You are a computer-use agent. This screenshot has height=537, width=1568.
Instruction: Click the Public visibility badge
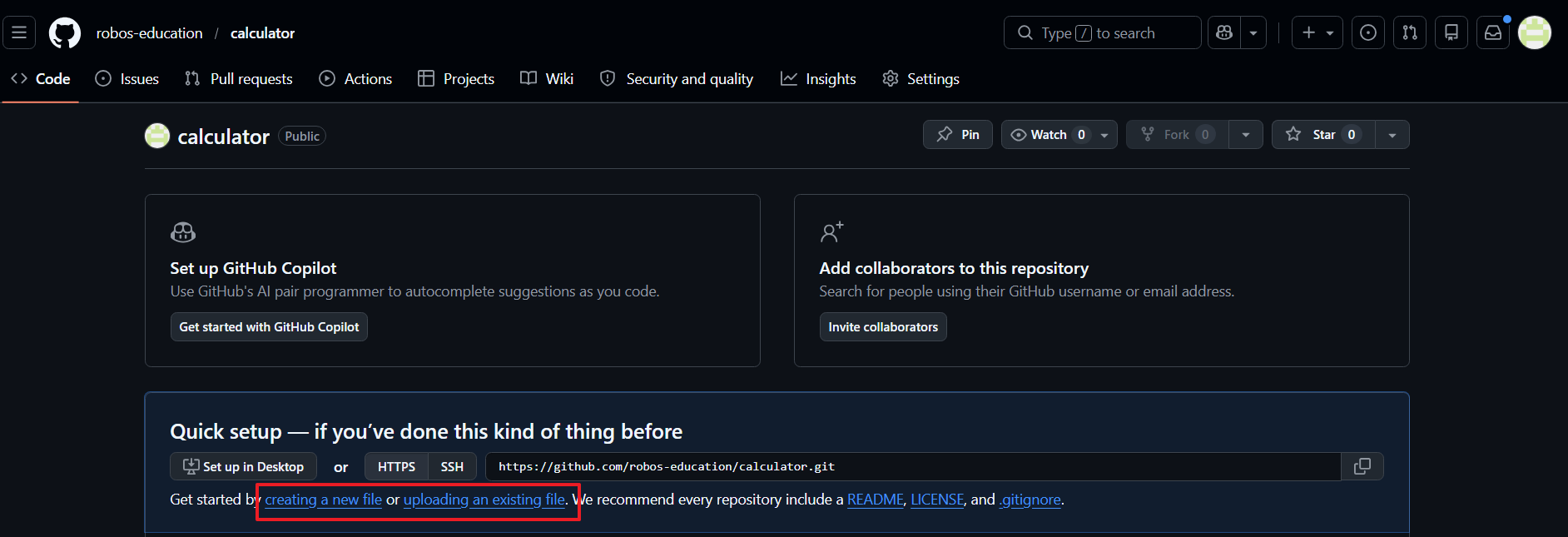click(302, 137)
